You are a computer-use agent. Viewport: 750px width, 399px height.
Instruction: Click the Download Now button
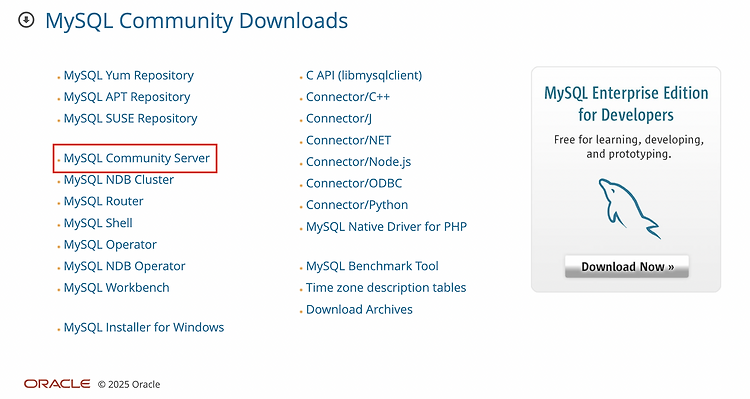(627, 266)
